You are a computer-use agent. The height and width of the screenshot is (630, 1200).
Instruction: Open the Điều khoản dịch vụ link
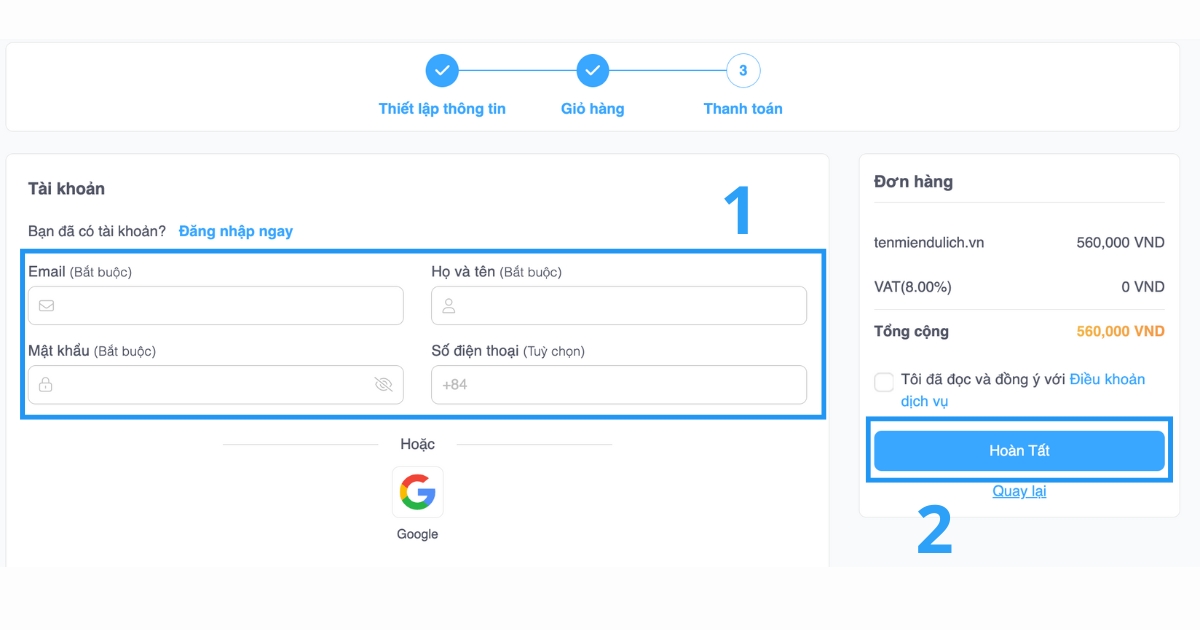1107,380
